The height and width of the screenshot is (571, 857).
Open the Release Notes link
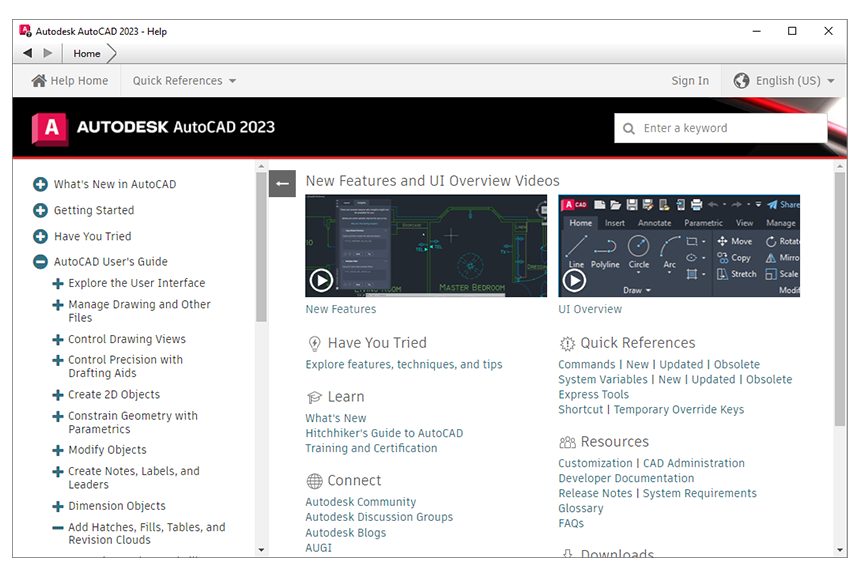595,493
